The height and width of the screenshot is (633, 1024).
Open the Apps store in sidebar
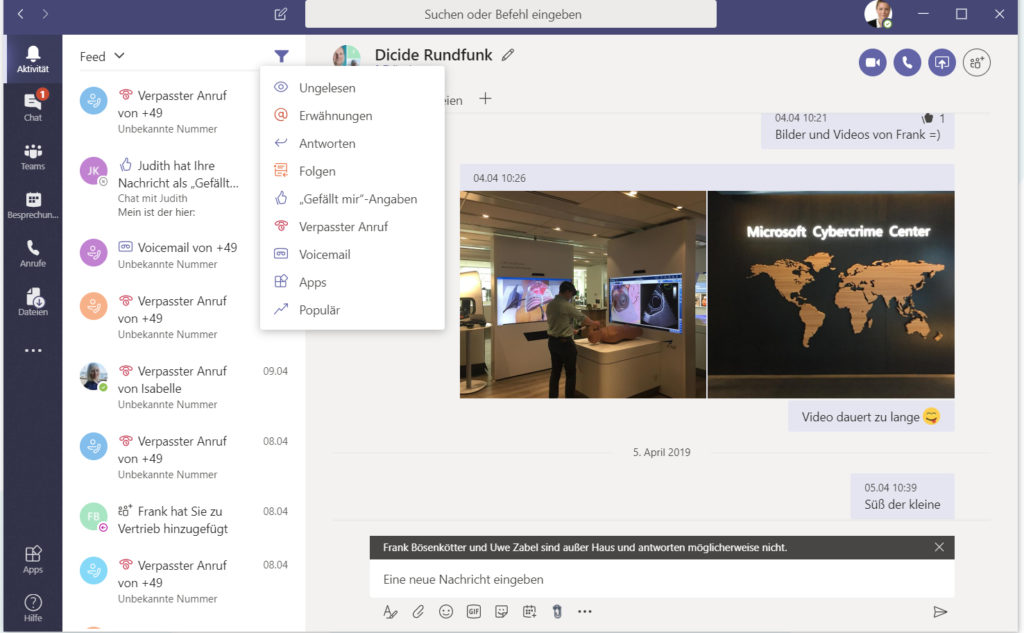point(33,559)
